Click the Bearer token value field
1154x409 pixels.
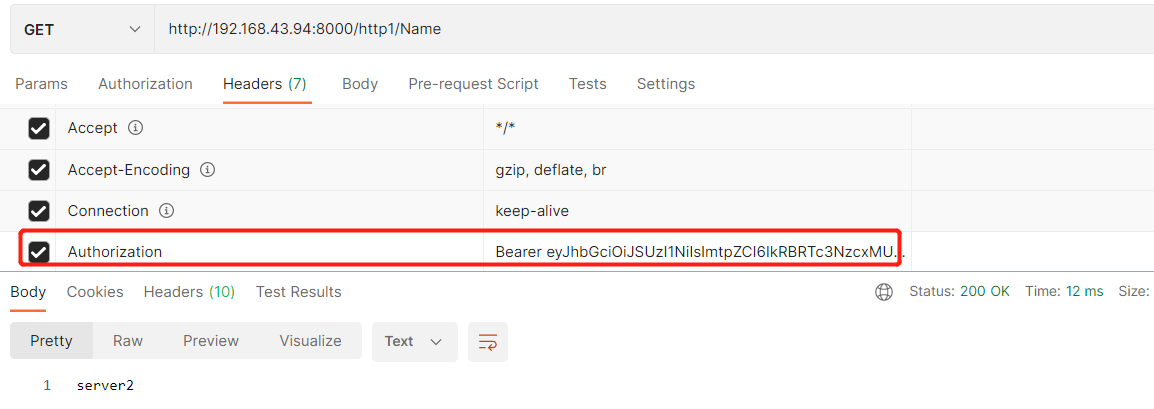(697, 252)
